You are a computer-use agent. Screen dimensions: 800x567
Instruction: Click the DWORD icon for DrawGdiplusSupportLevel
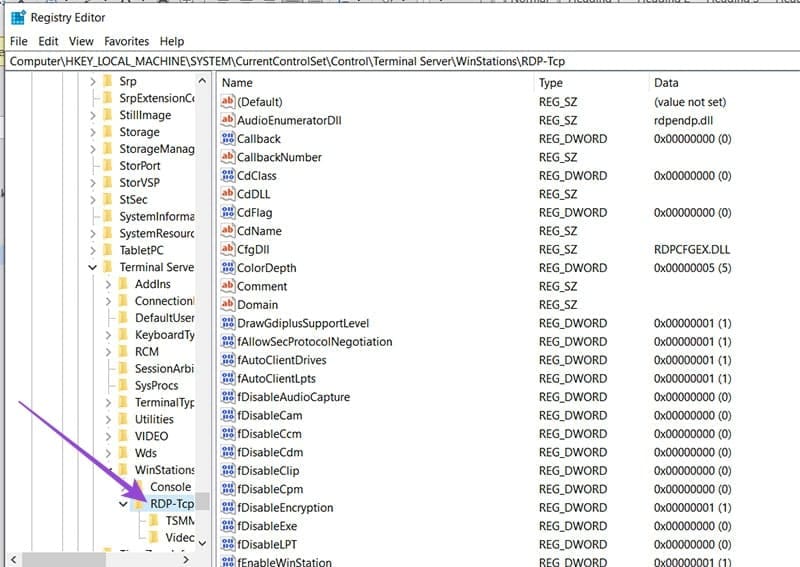228,323
